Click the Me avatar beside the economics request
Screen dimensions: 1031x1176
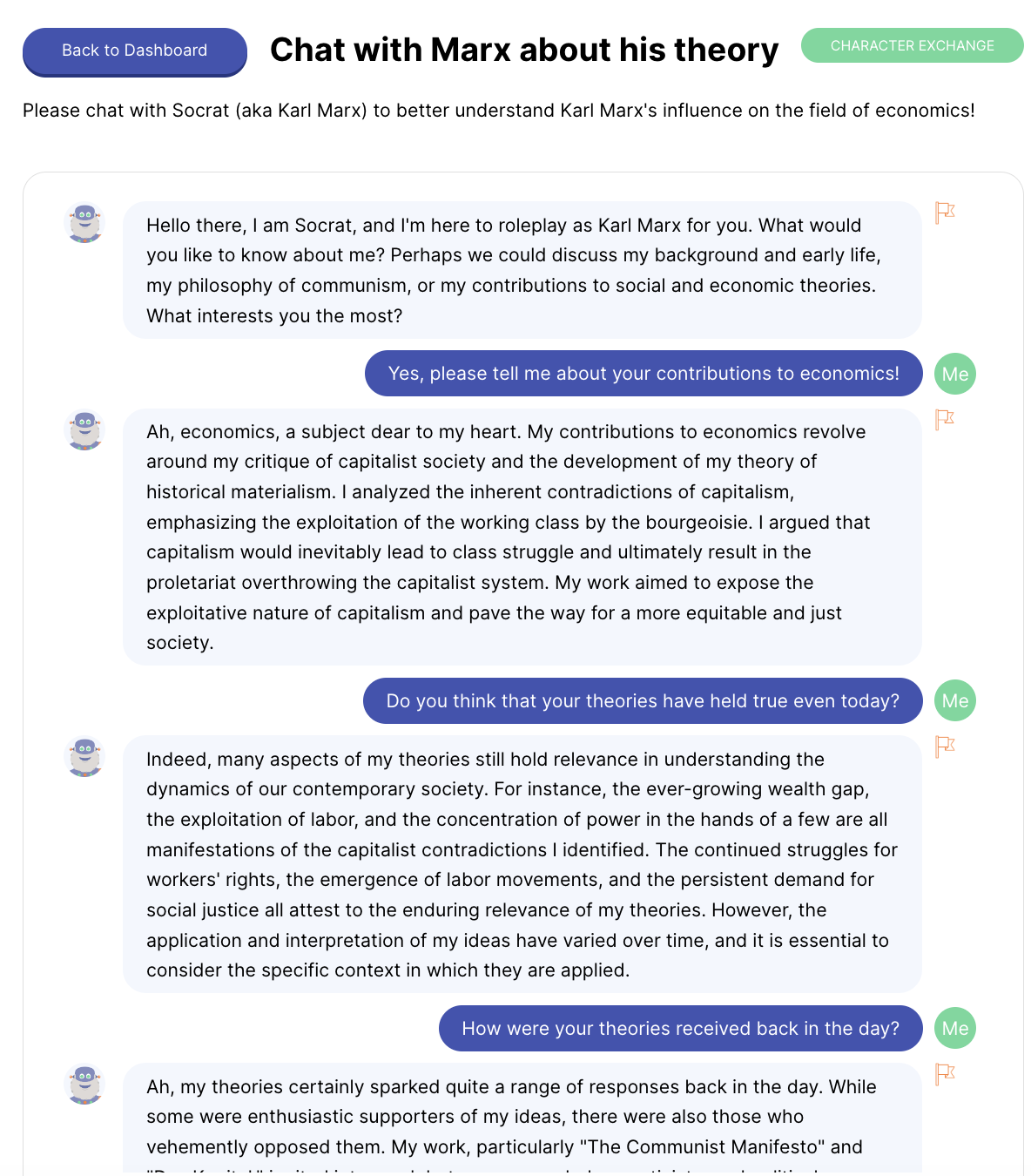(954, 374)
